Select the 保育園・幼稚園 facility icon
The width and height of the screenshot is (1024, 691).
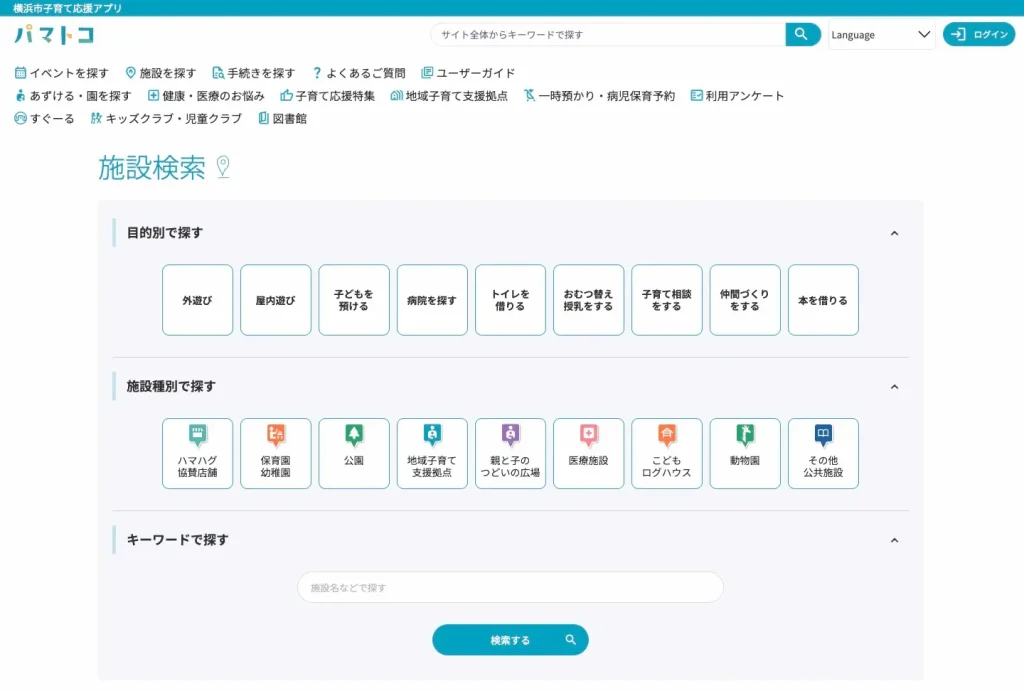click(275, 453)
